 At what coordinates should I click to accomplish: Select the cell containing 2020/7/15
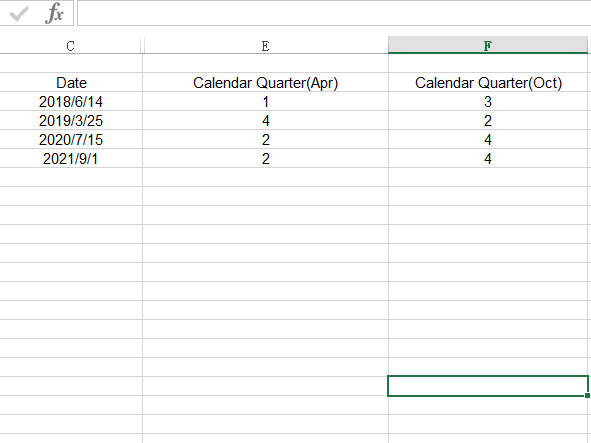click(71, 139)
